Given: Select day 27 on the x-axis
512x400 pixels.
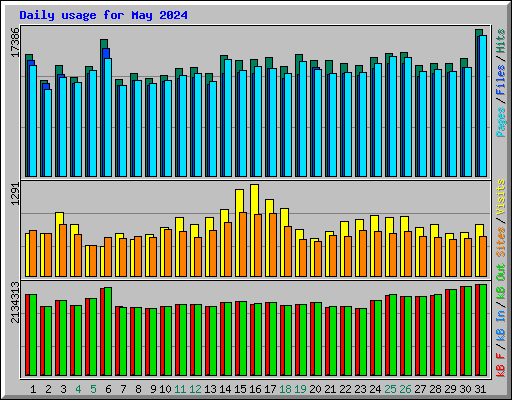Looking at the screenshot, I should 420,389.
